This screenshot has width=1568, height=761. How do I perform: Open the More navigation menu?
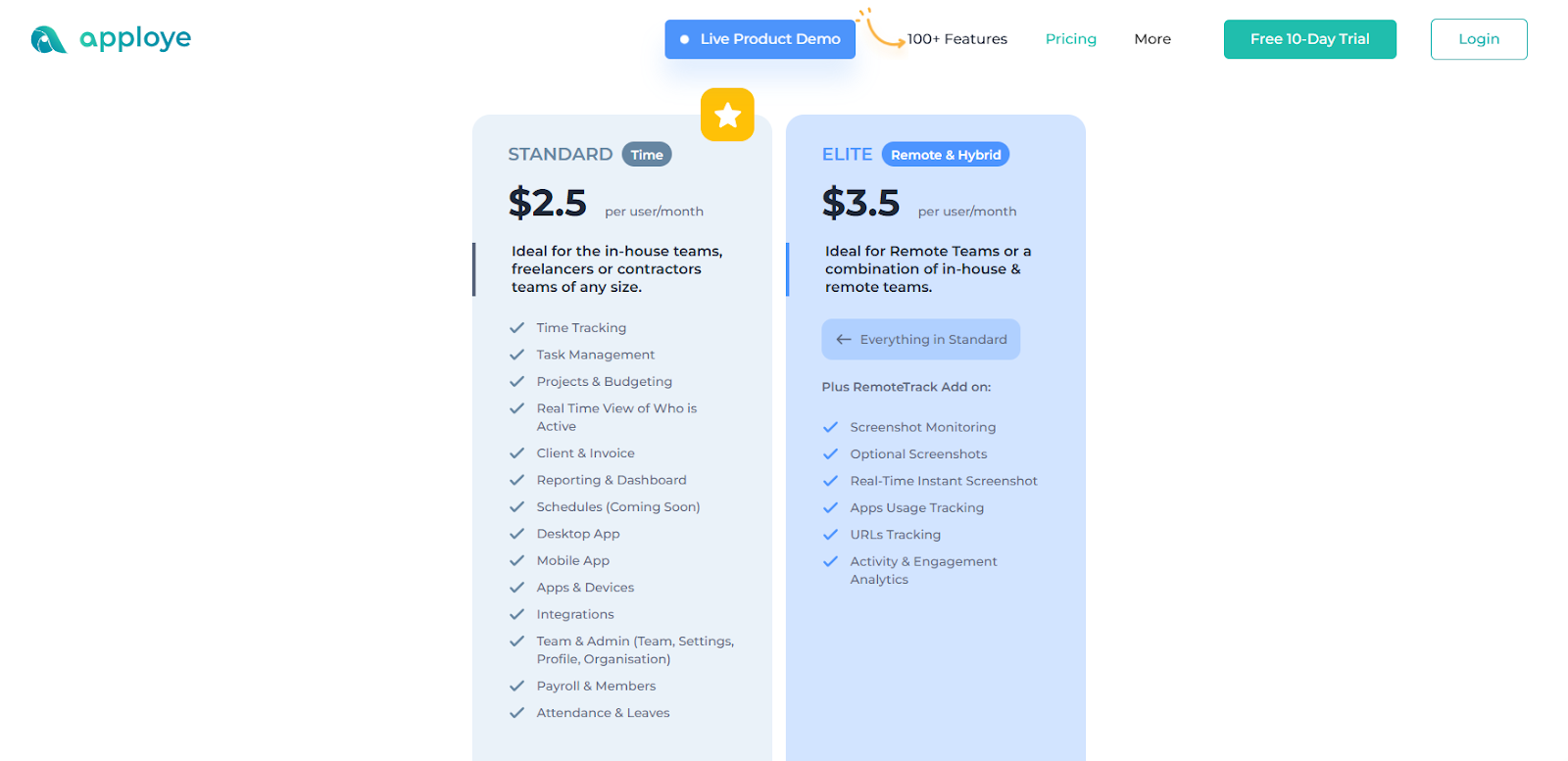(1152, 39)
